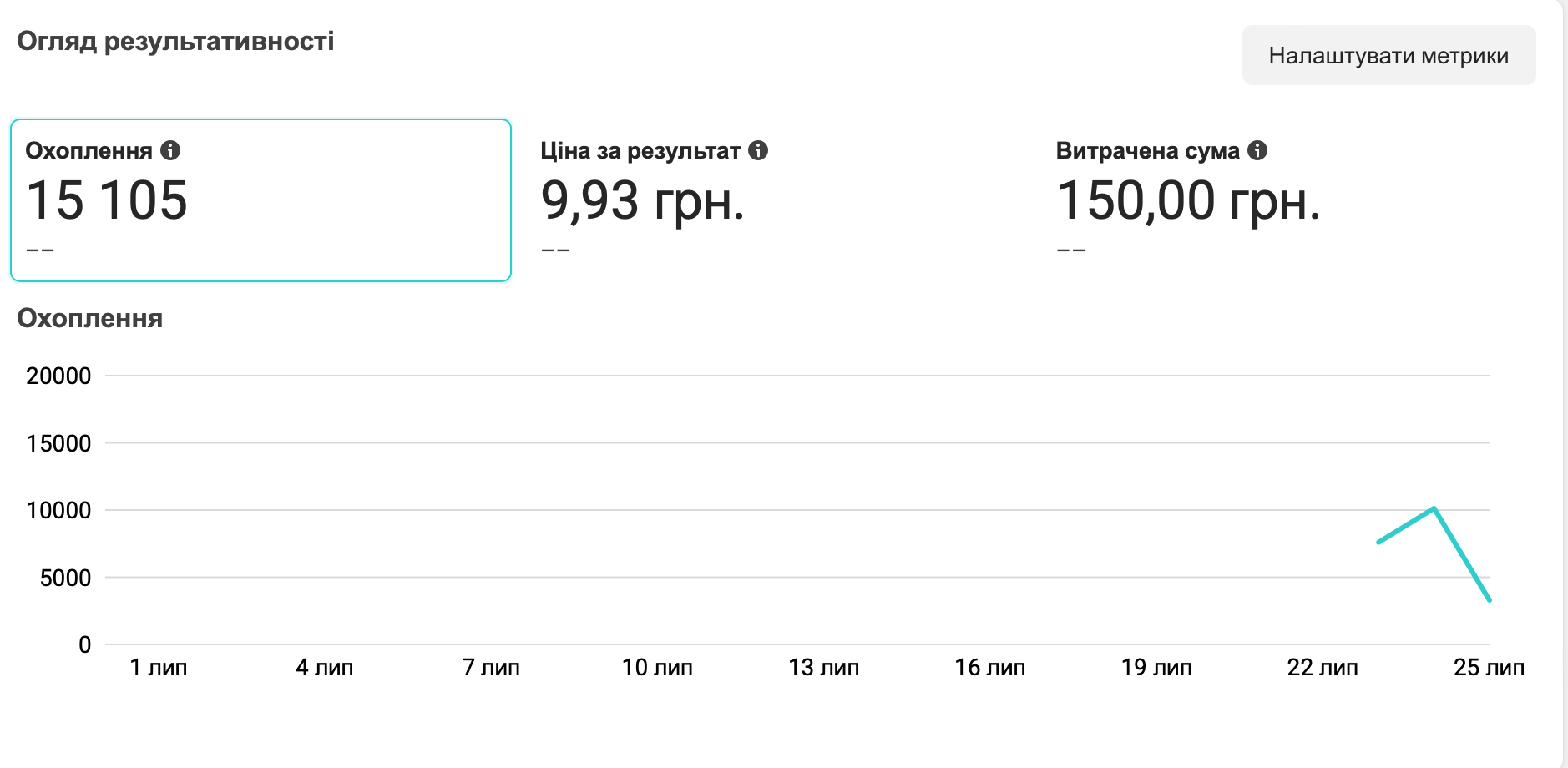Select the Охоплення metric card

(260, 200)
